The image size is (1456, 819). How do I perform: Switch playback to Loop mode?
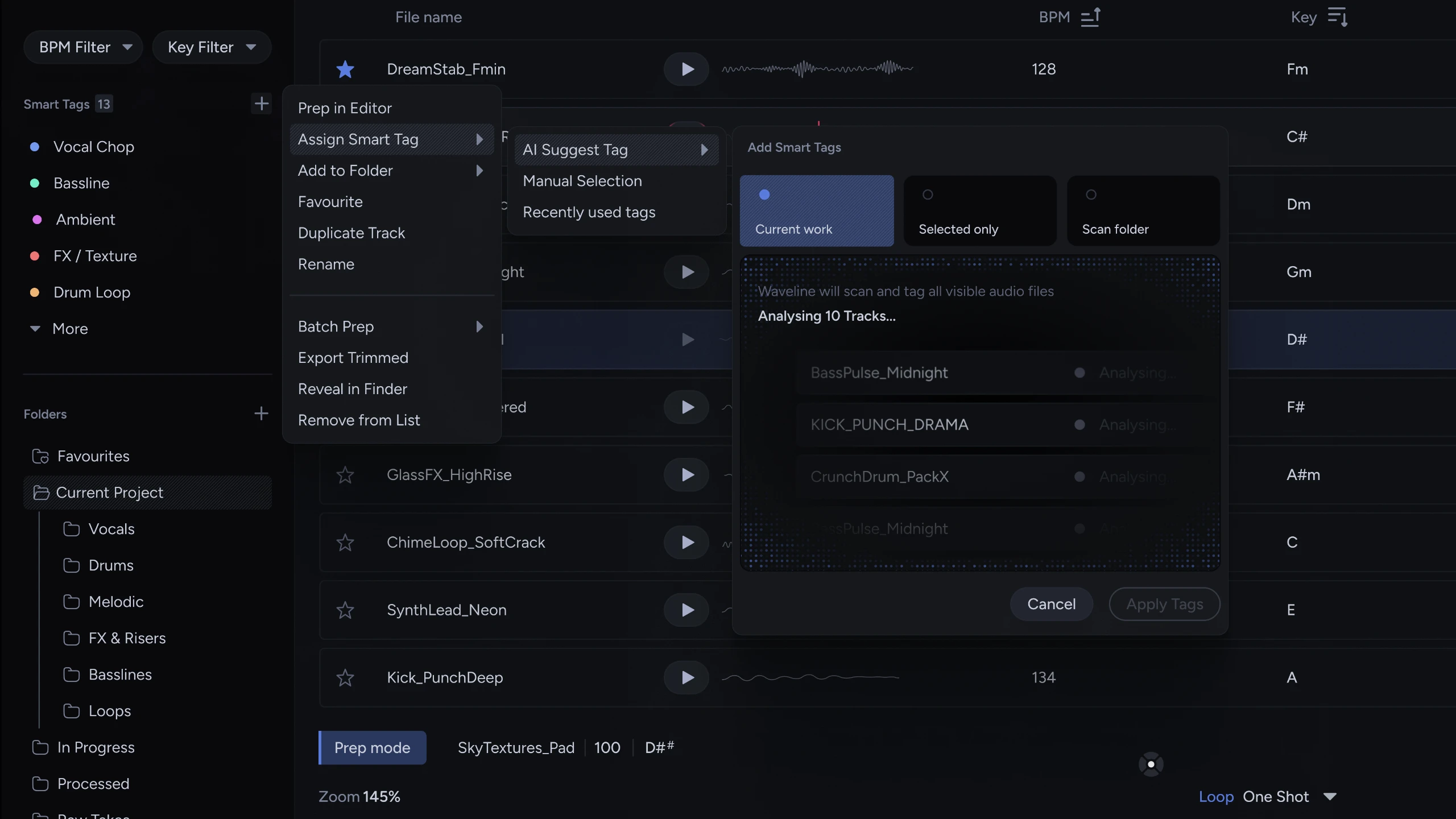click(x=1216, y=797)
